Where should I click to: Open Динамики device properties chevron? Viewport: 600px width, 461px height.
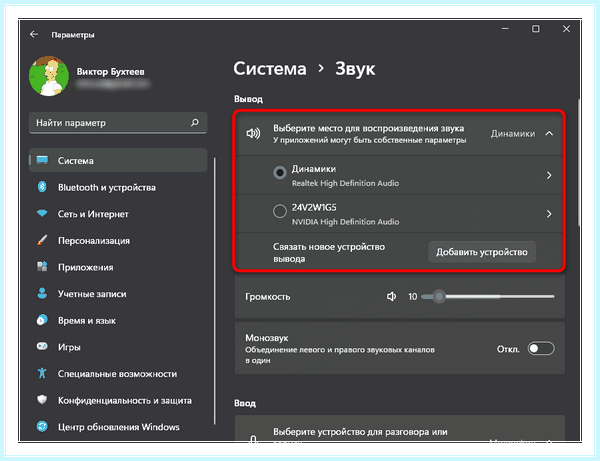coord(549,175)
